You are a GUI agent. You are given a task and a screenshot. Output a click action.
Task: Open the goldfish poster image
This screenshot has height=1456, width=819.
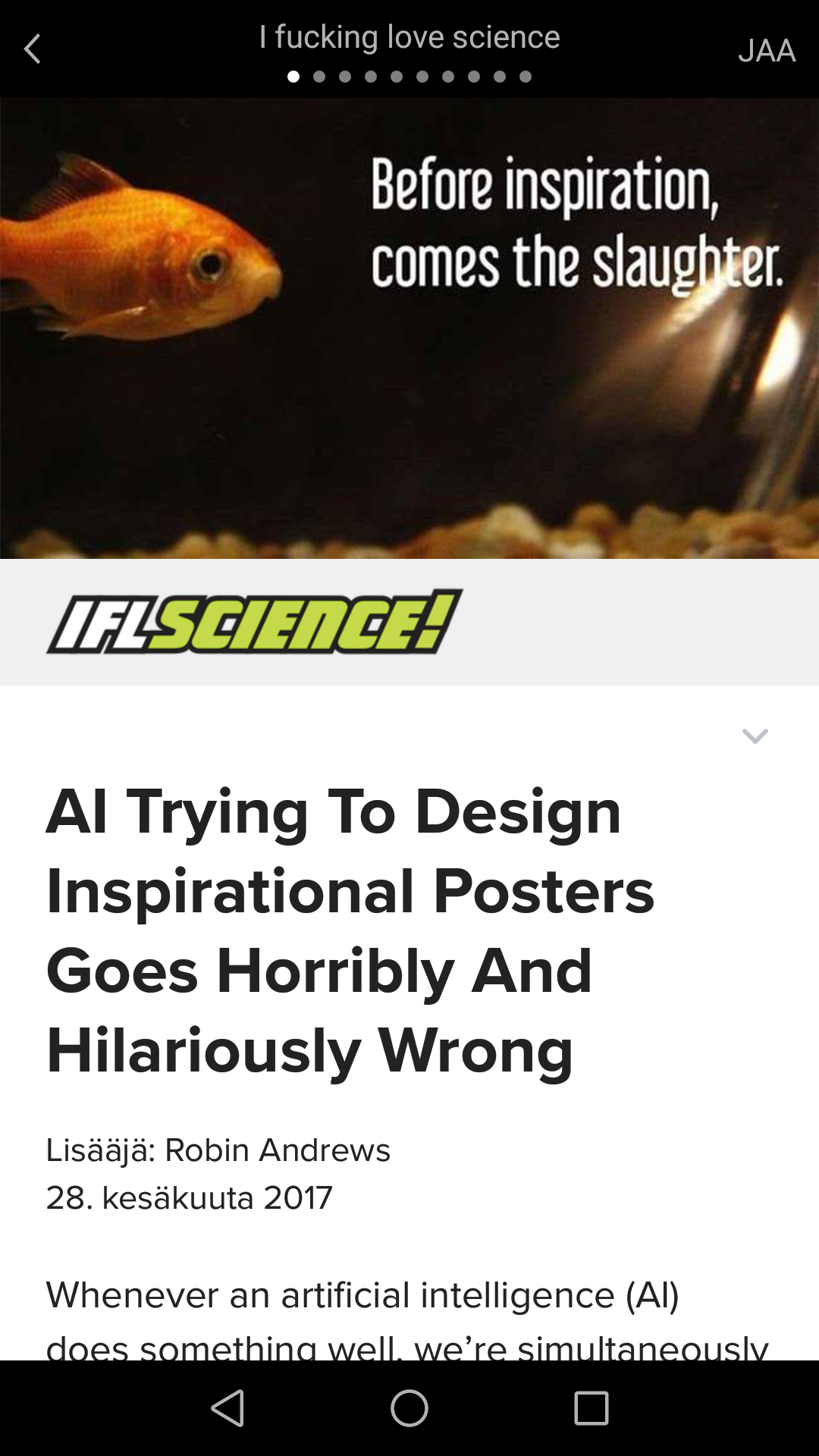[x=409, y=328]
